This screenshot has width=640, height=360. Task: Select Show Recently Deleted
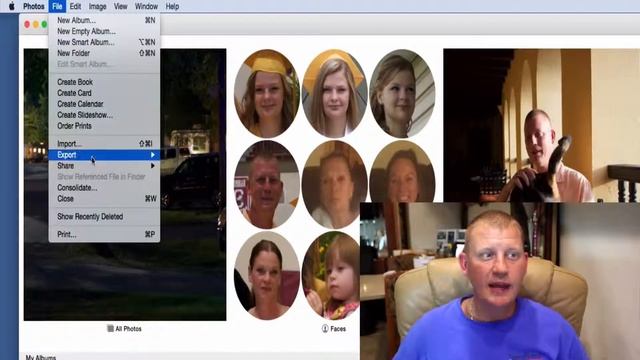pyautogui.click(x=104, y=217)
